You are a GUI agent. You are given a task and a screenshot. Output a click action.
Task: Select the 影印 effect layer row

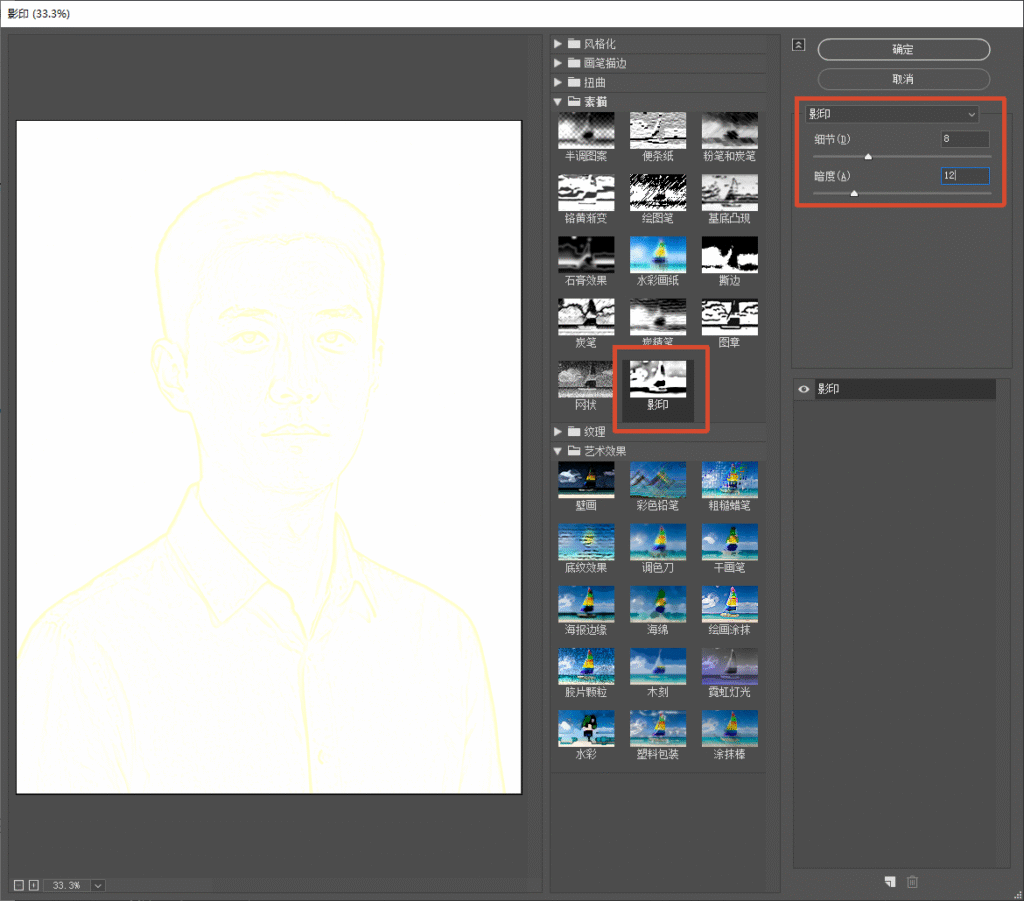905,389
